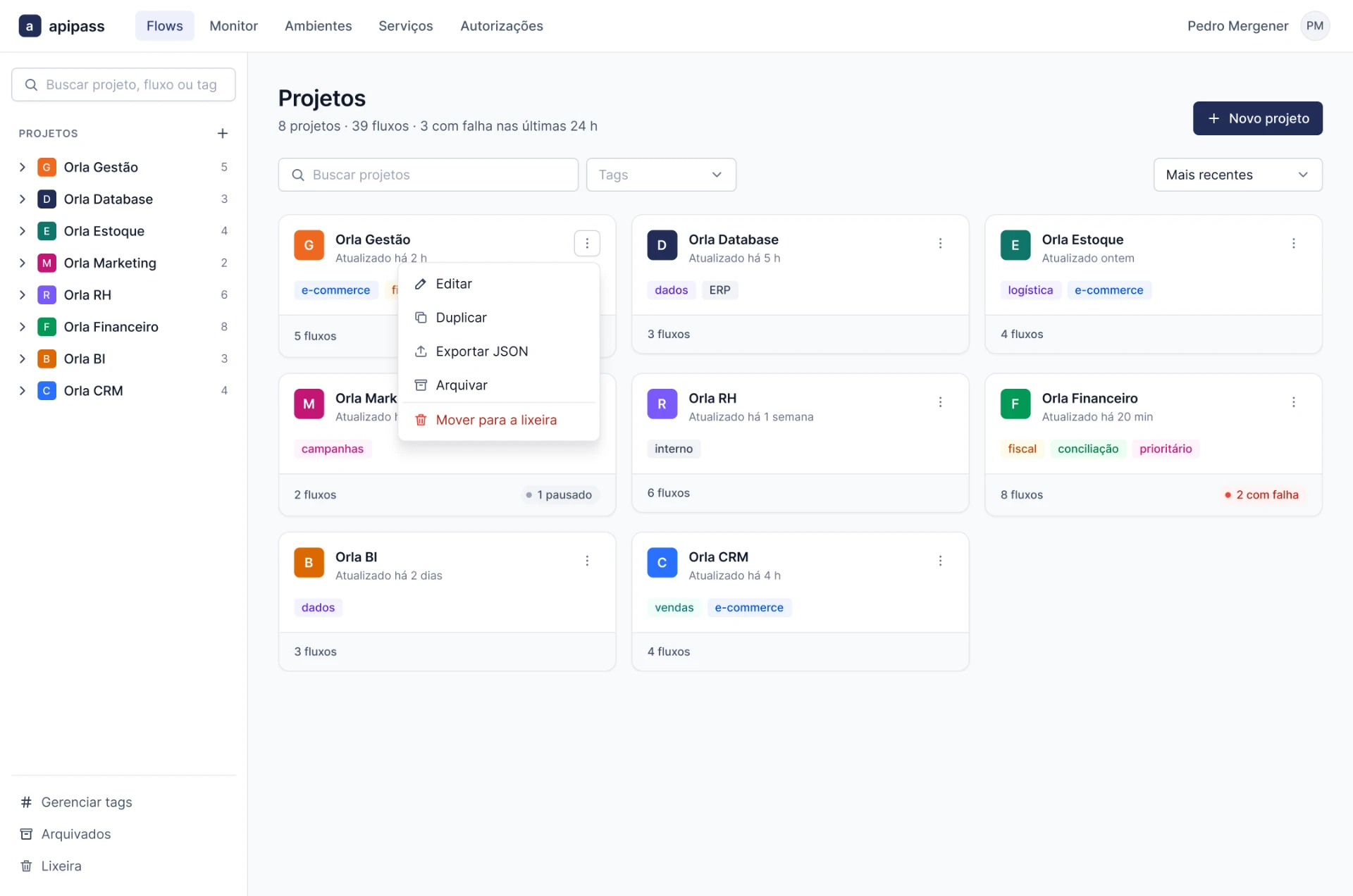Switch to the Monitor tab
Screen dimensions: 1353x896
tap(233, 26)
